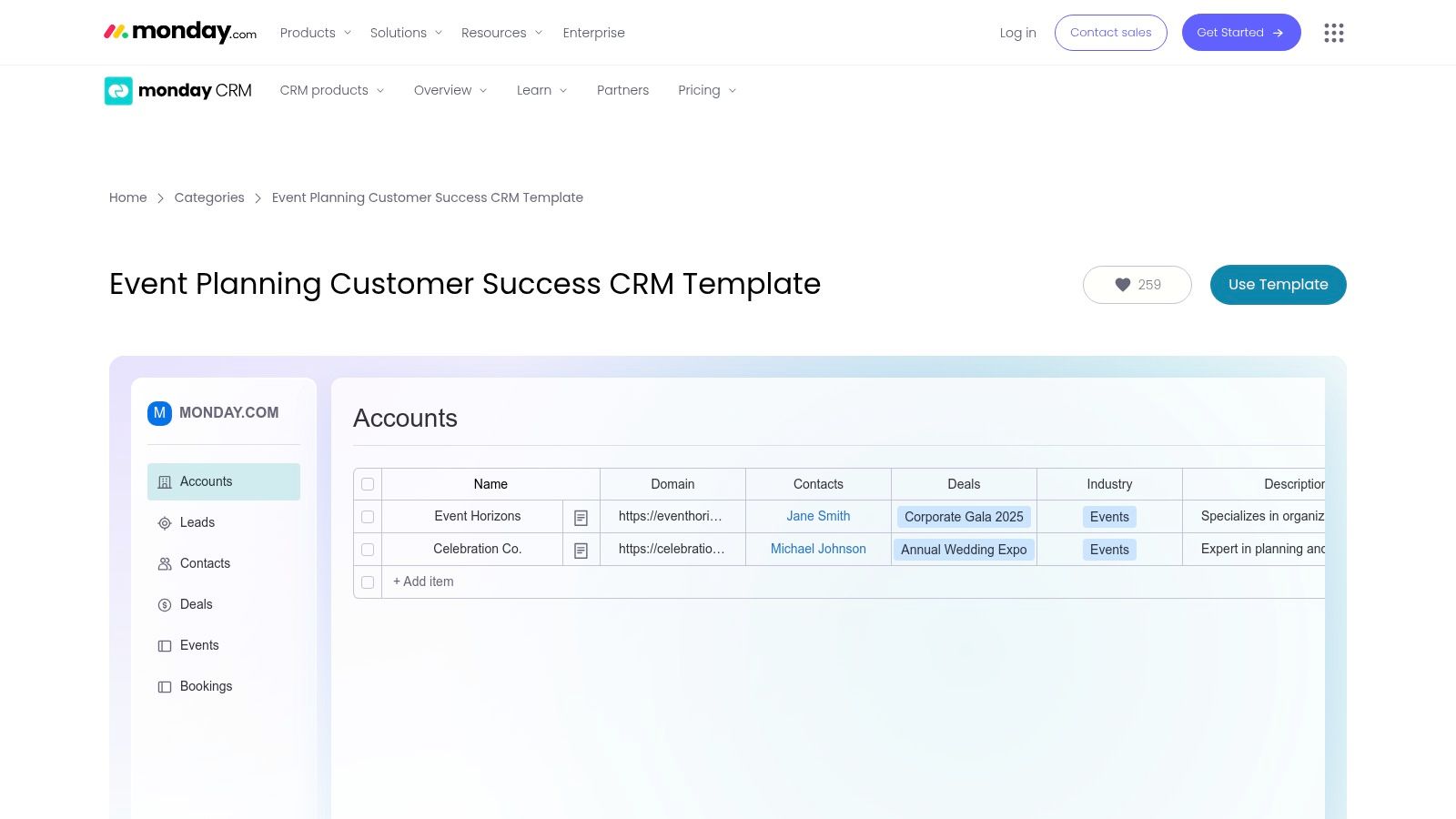This screenshot has width=1456, height=819.
Task: Expand the Products dropdown
Action: [x=314, y=32]
